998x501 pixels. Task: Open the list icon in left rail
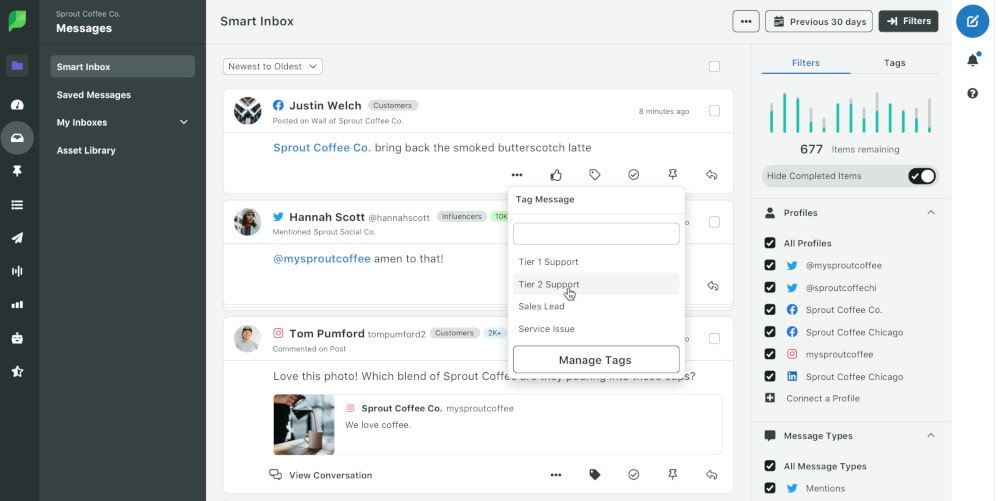point(17,205)
